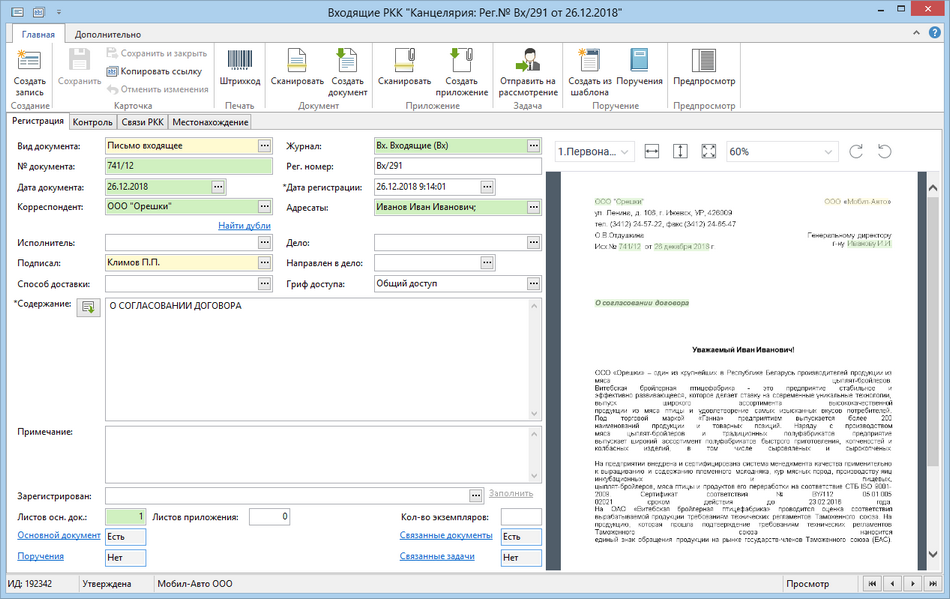The width and height of the screenshot is (950, 599).
Task: Fit preview to height icon
Action: coord(680,151)
